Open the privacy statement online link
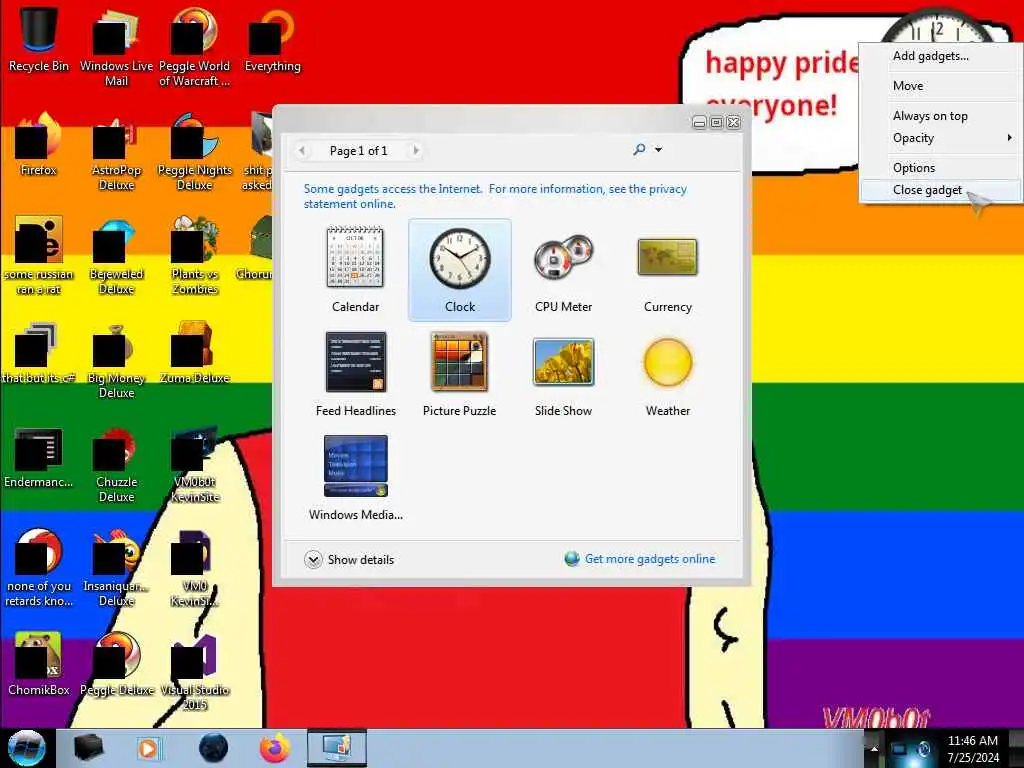 tap(495, 196)
